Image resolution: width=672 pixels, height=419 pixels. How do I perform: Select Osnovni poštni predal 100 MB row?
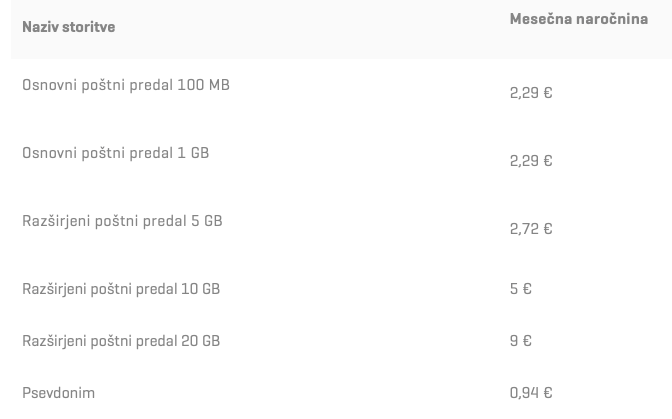point(342,93)
